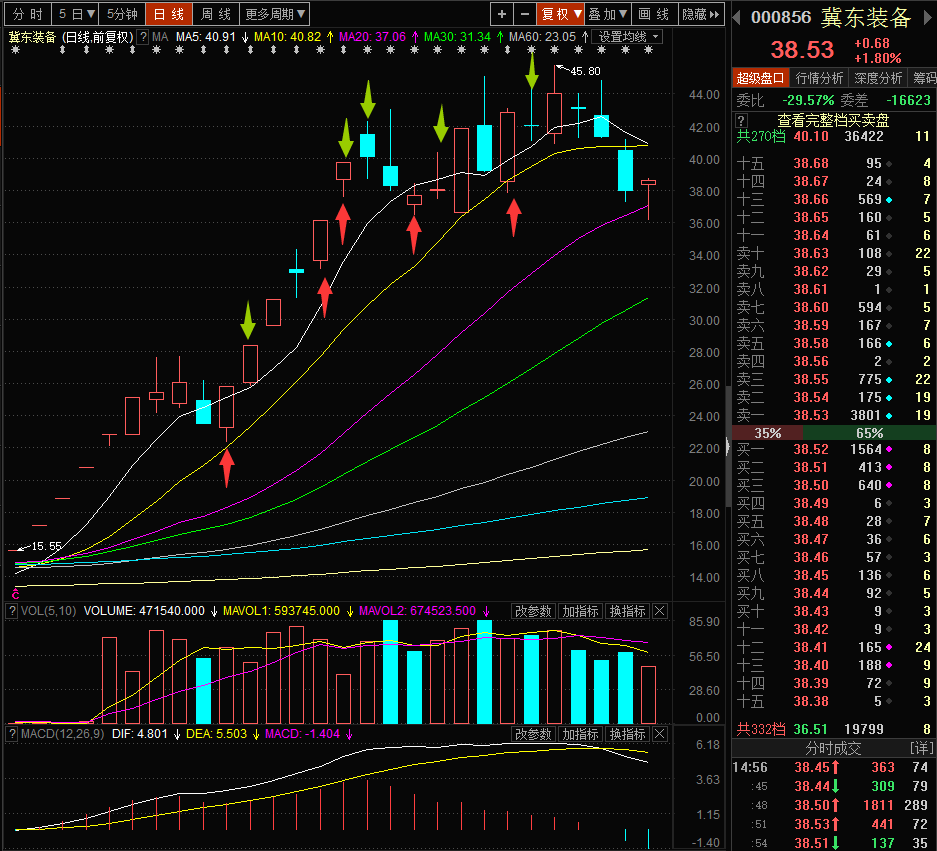Open help icon beside MACD(12,26,9)
The width and height of the screenshot is (937, 851).
[12, 734]
